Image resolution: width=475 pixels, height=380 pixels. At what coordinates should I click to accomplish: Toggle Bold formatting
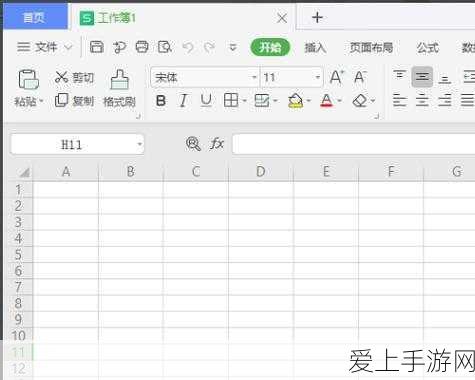tap(161, 100)
